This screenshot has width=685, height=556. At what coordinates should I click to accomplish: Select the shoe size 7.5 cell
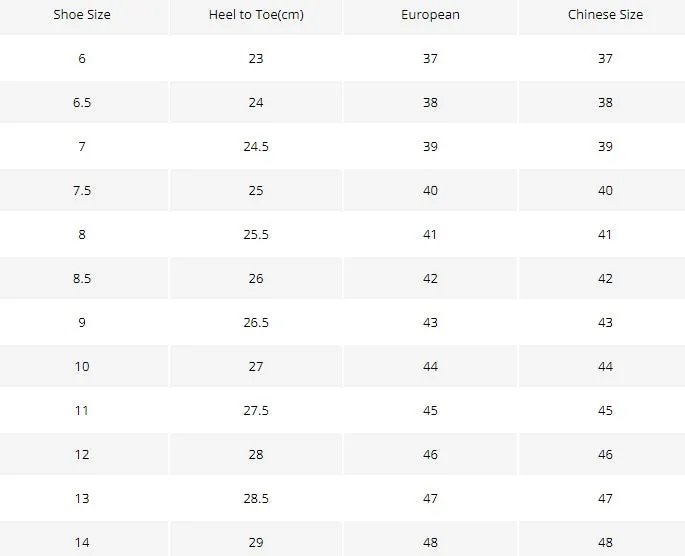click(82, 190)
